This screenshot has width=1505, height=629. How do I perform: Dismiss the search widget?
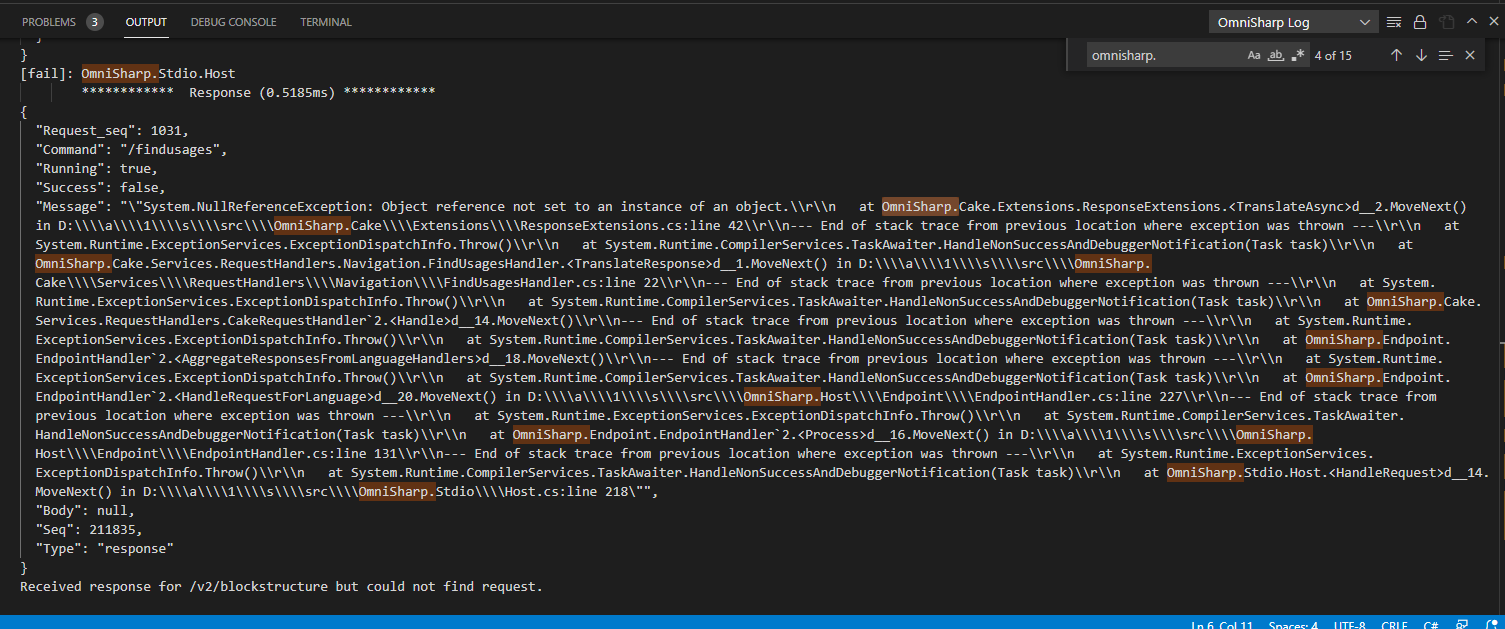click(1470, 55)
